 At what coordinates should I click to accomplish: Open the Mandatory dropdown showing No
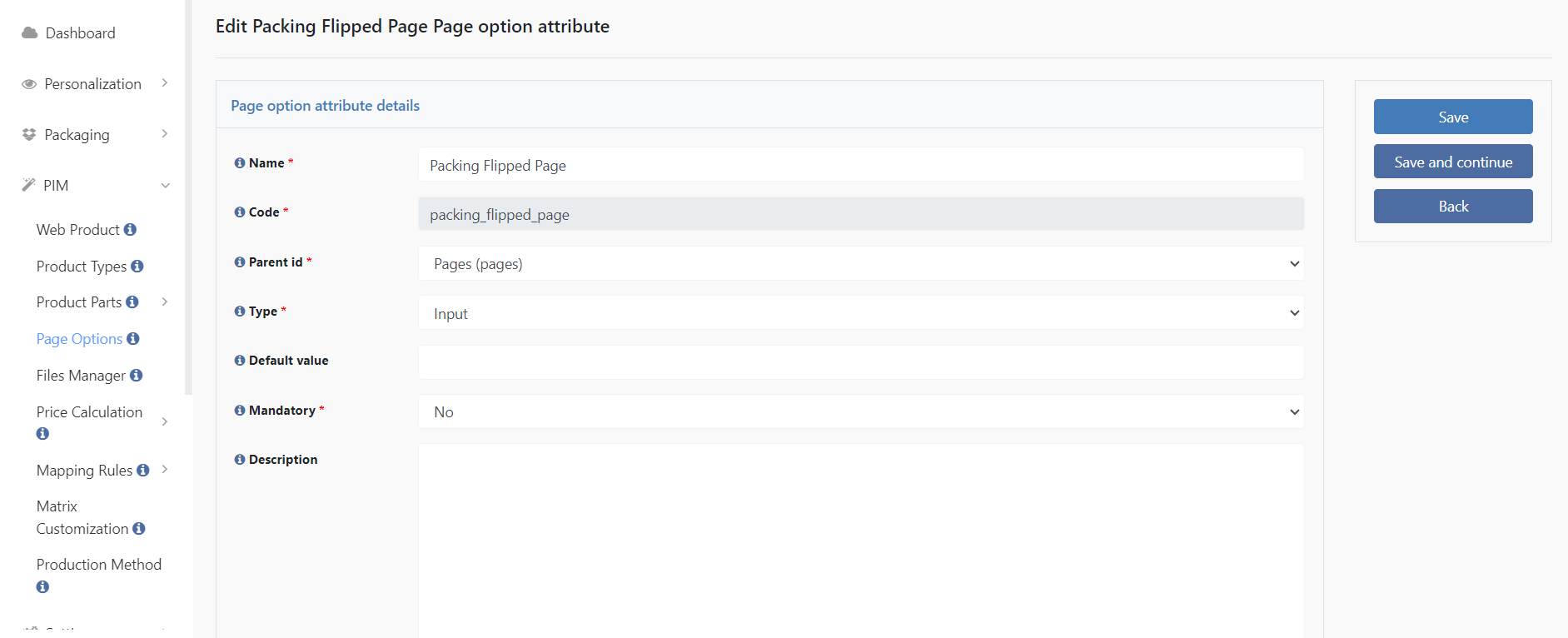pos(861,411)
